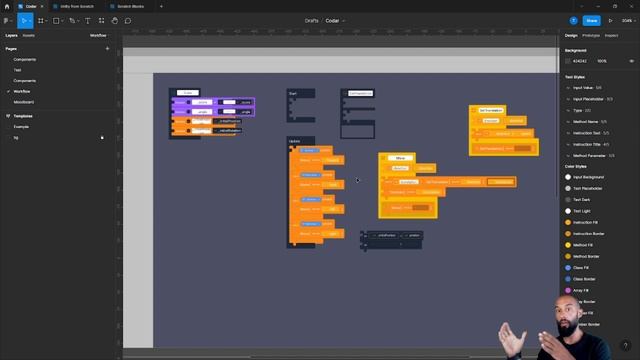Click the lock icon on bg layer
Screen dimensions: 640x360
(x=102, y=138)
